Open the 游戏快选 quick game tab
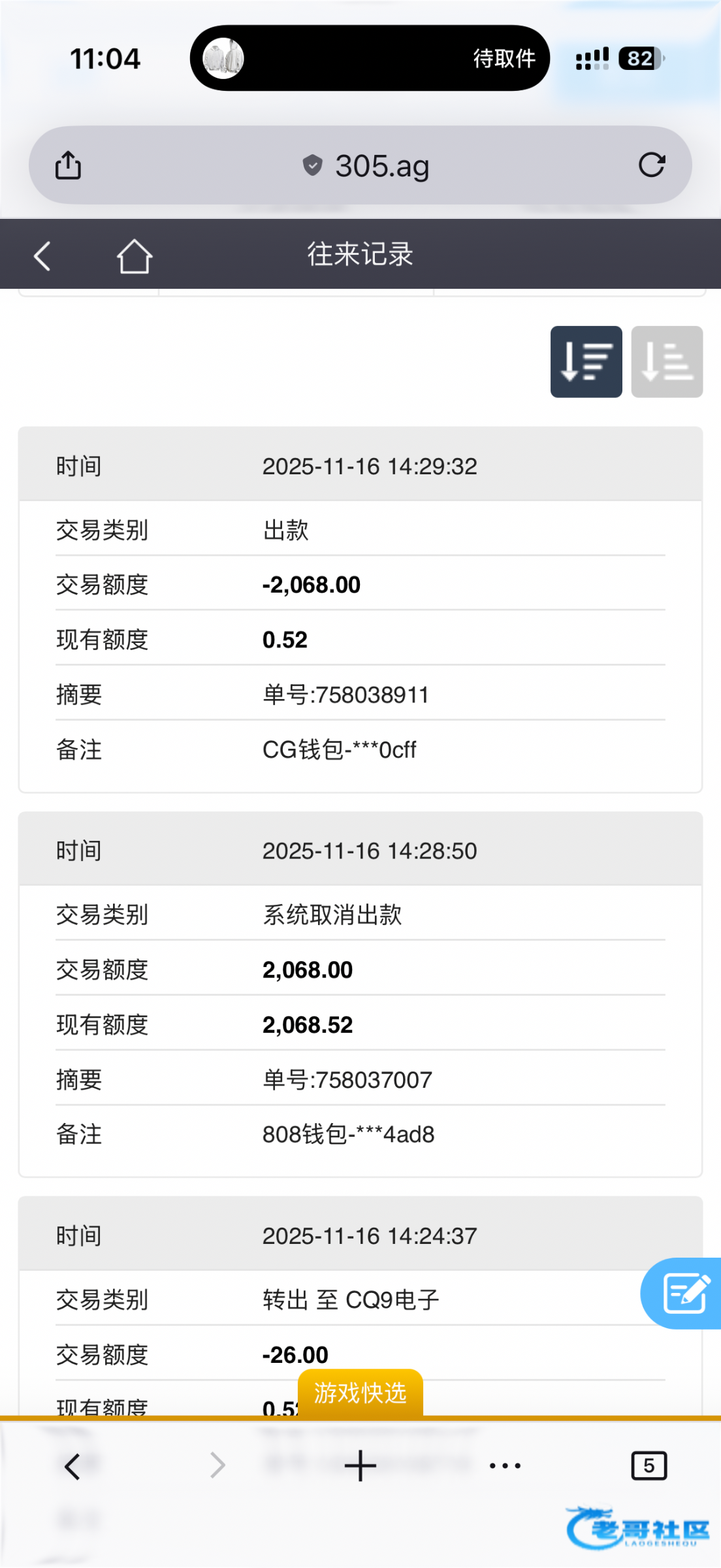 360,1393
